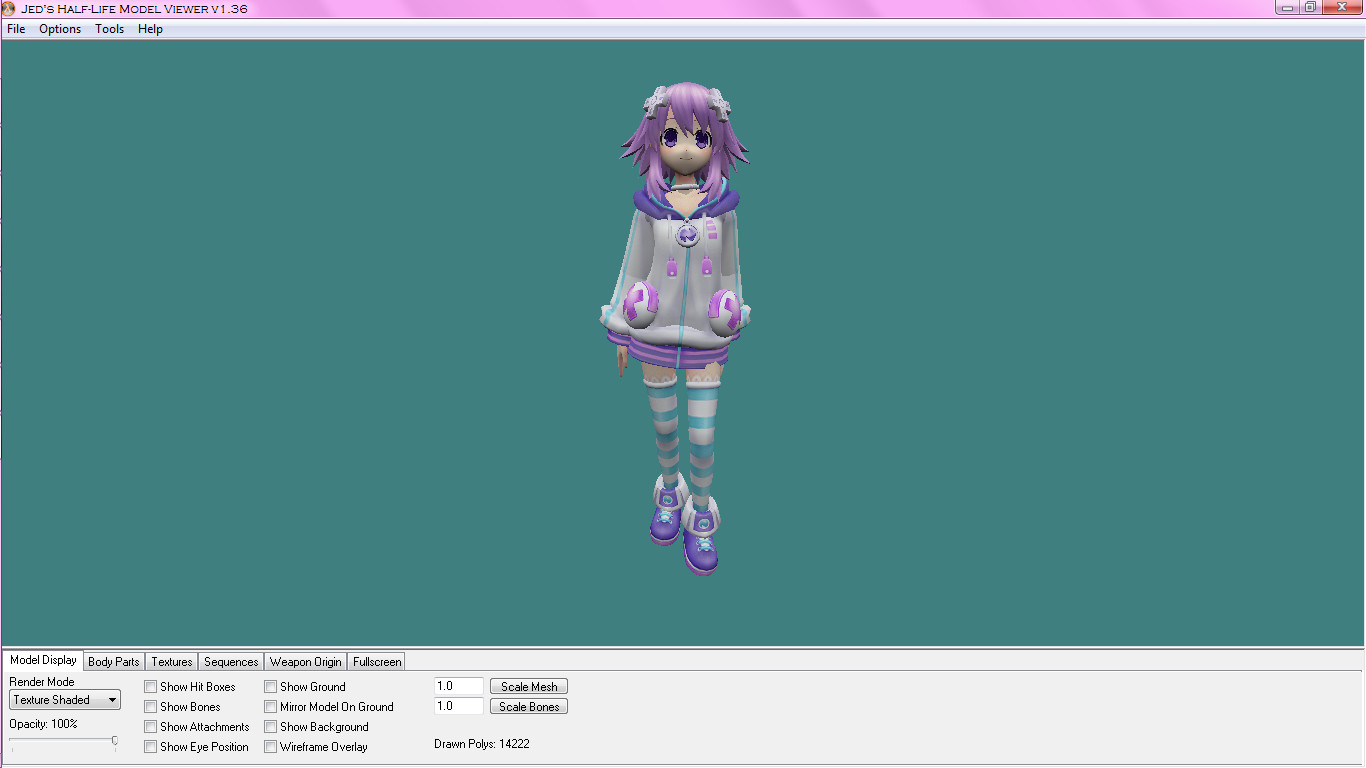Click the Scale Mesh button
This screenshot has height=768, width=1366.
coord(528,686)
